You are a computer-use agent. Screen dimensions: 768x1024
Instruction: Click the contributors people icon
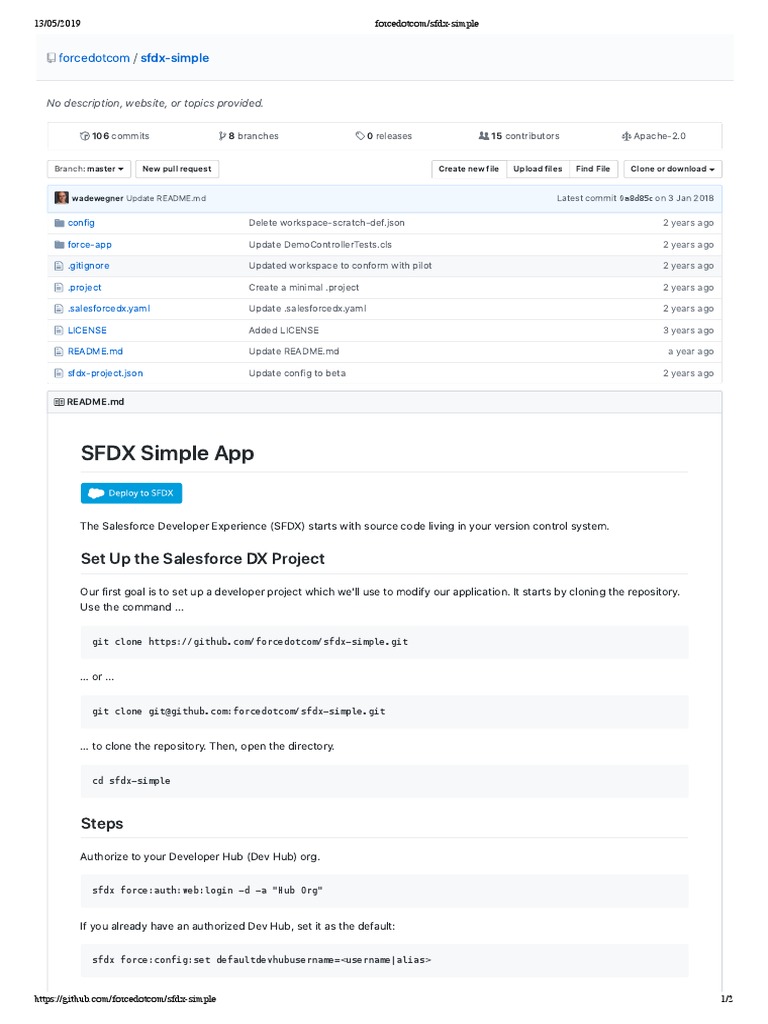(x=484, y=136)
